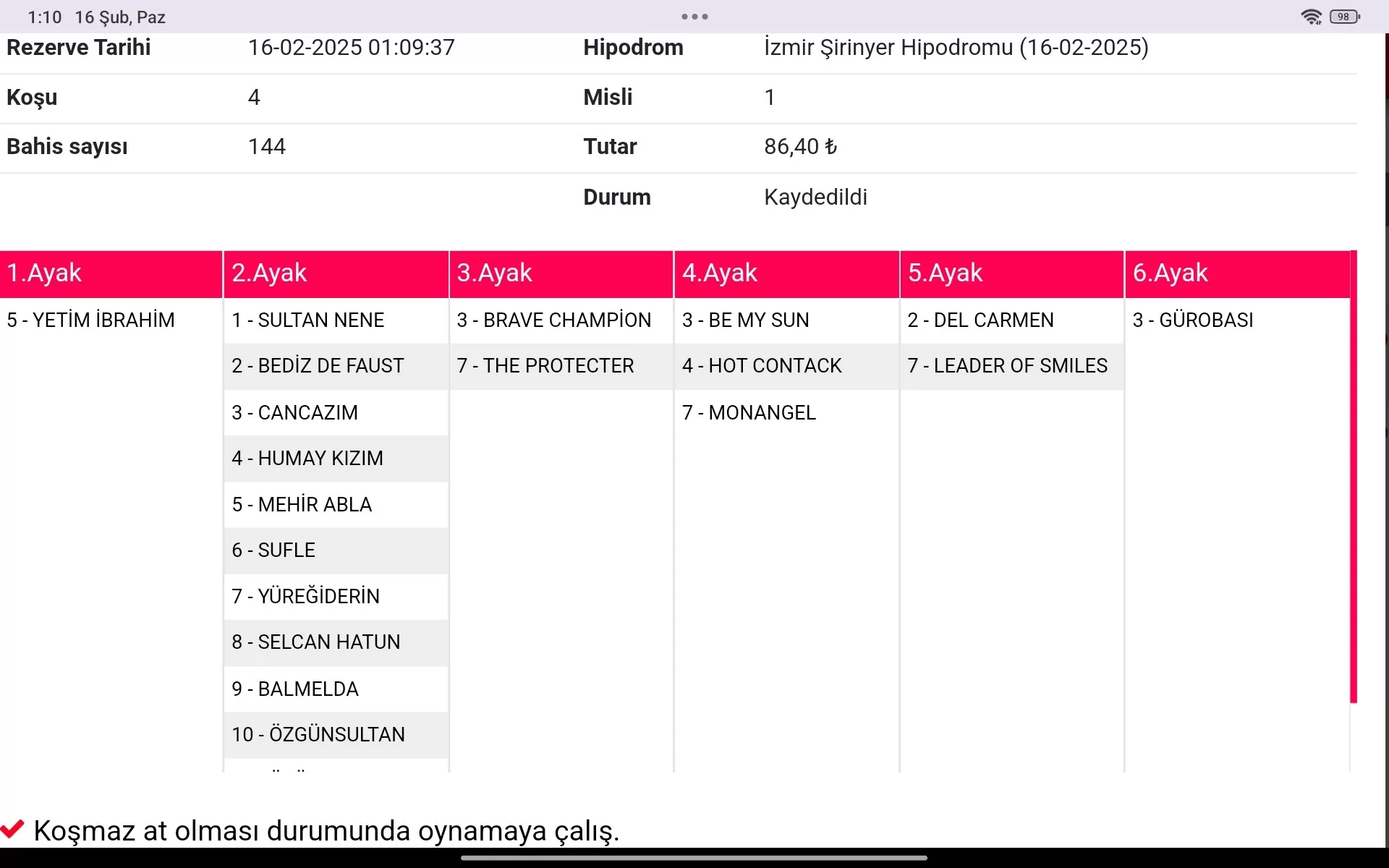Tap the Wi-Fi status icon
Viewport: 1389px width, 868px height.
[1311, 17]
